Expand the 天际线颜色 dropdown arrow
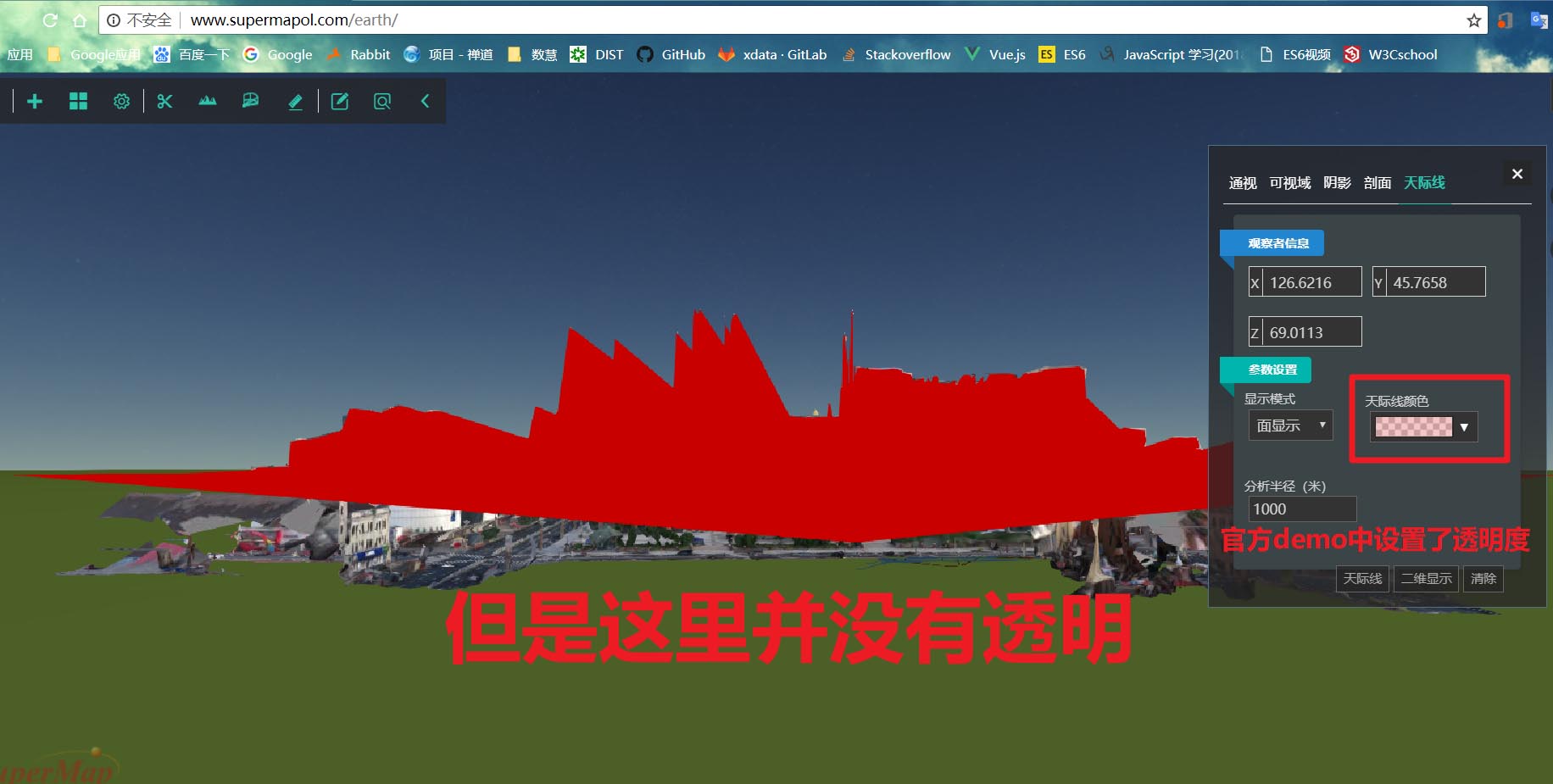Image resolution: width=1553 pixels, height=784 pixels. click(x=1464, y=427)
